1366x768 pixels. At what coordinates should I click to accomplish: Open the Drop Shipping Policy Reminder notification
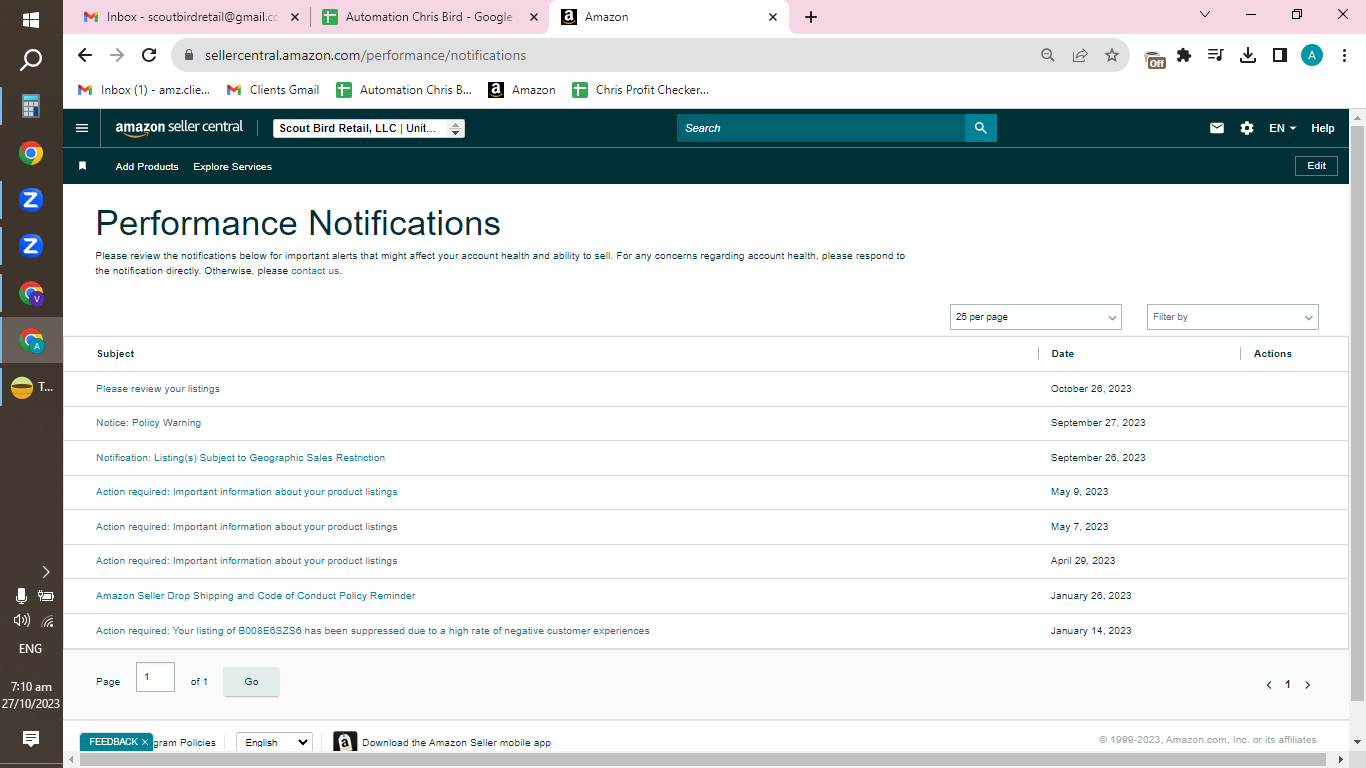tap(255, 596)
